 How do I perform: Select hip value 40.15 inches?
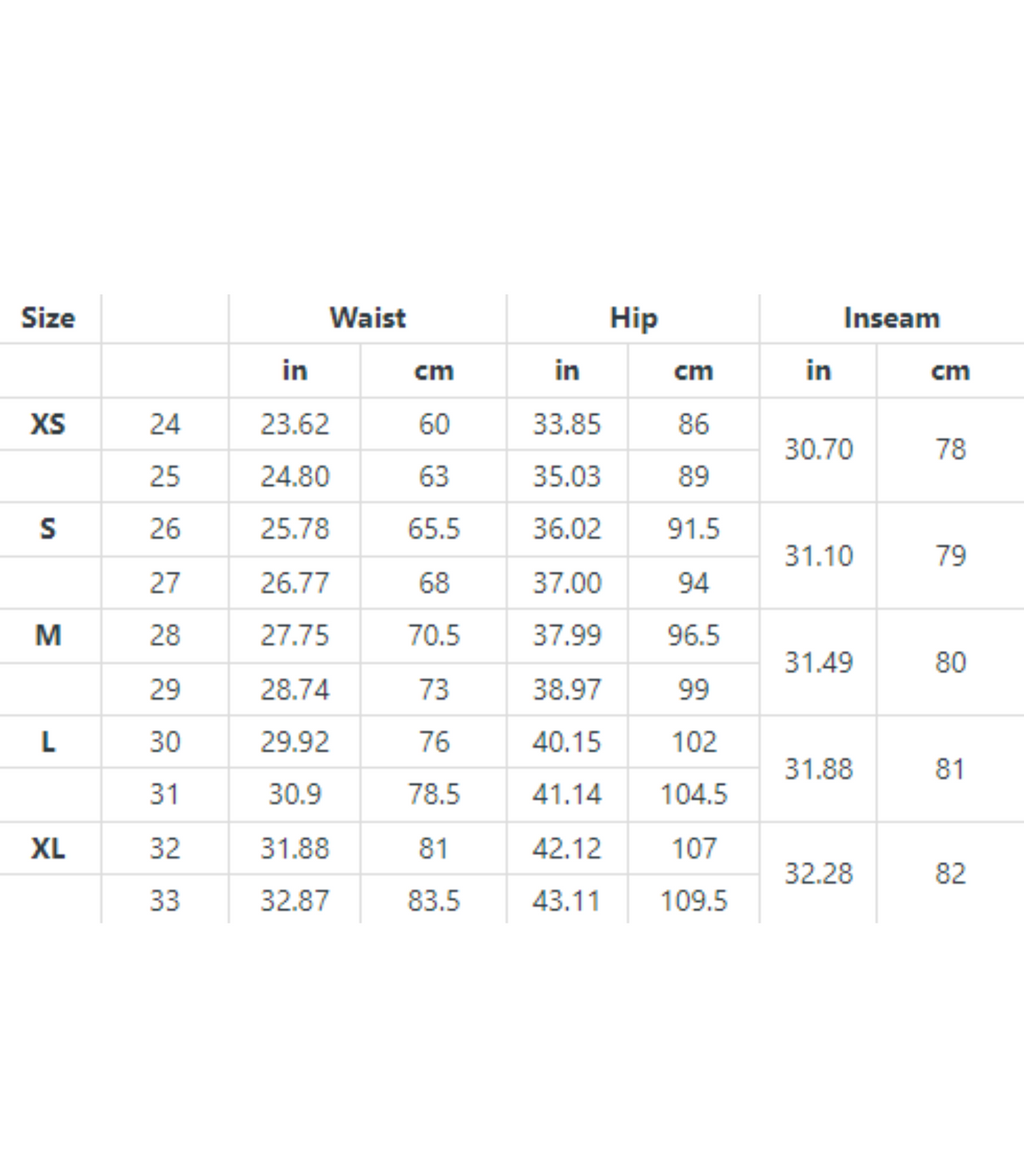click(x=566, y=742)
